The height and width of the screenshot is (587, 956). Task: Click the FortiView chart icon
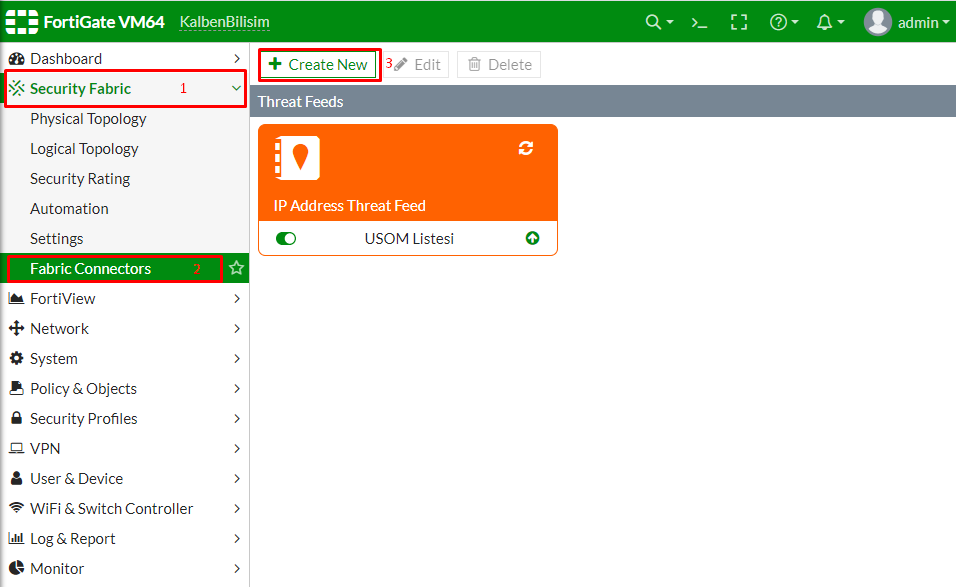(x=16, y=299)
